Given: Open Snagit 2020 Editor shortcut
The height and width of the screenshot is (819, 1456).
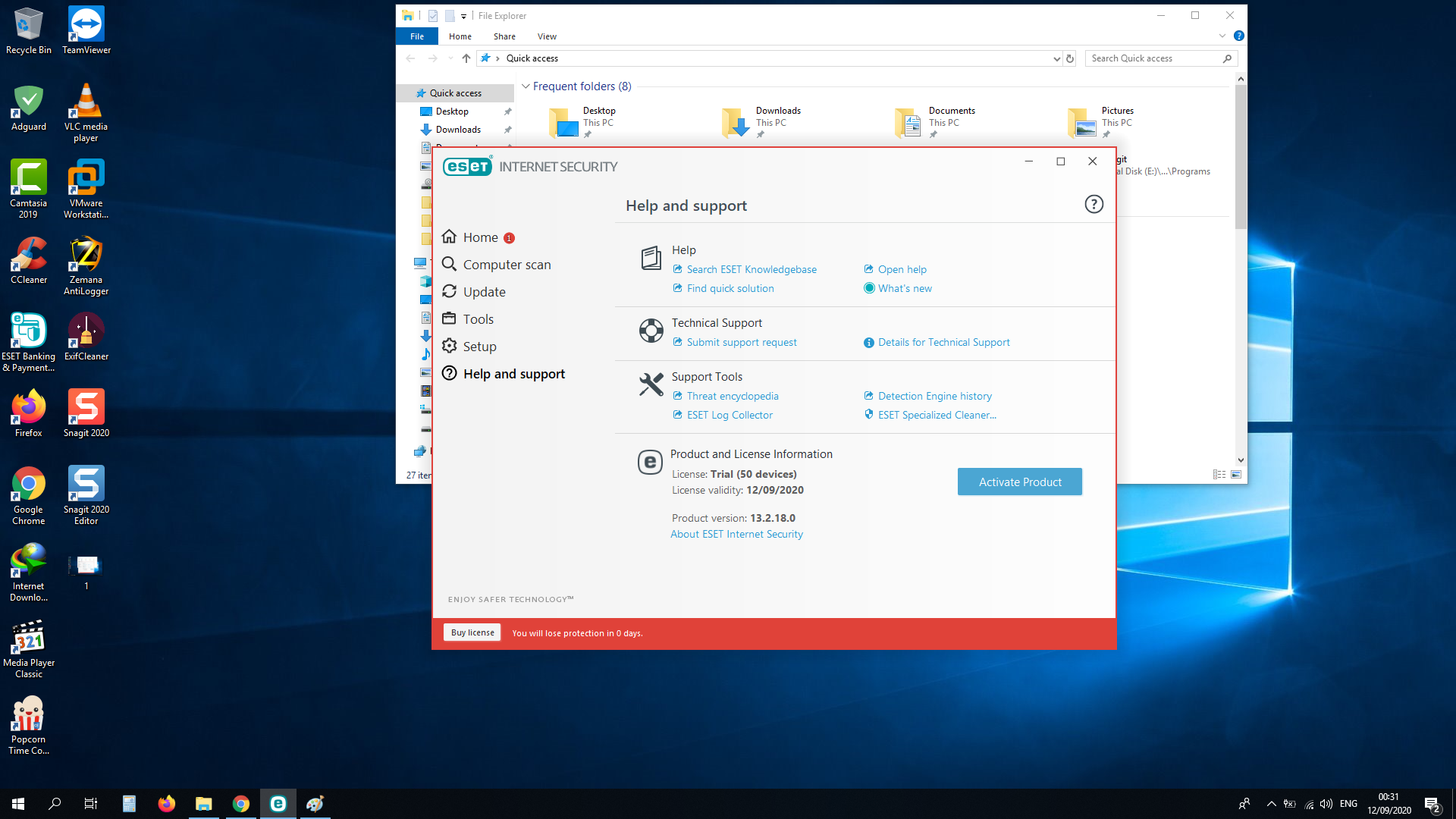Looking at the screenshot, I should pyautogui.click(x=86, y=495).
